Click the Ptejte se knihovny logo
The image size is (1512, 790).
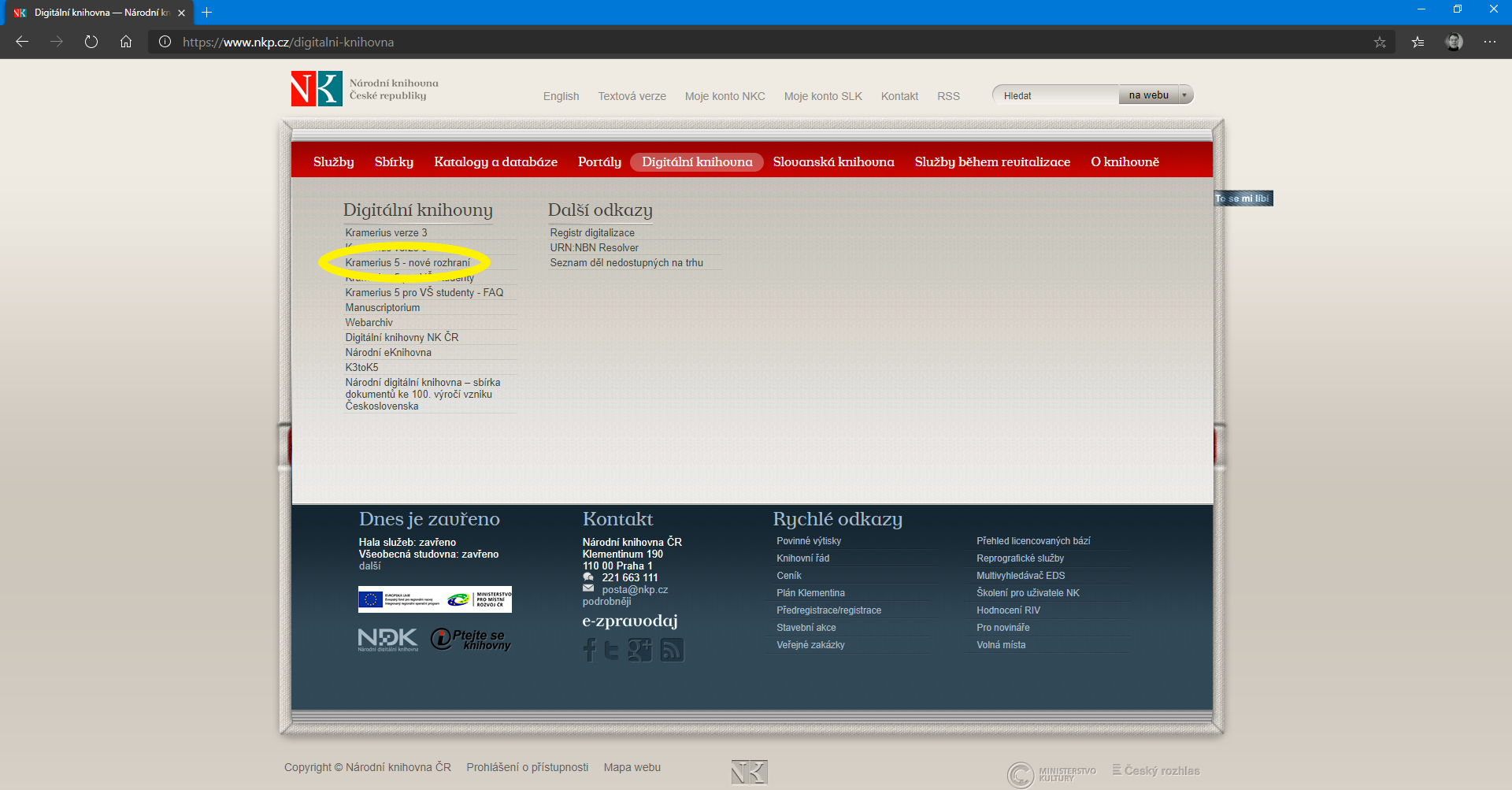click(x=471, y=640)
